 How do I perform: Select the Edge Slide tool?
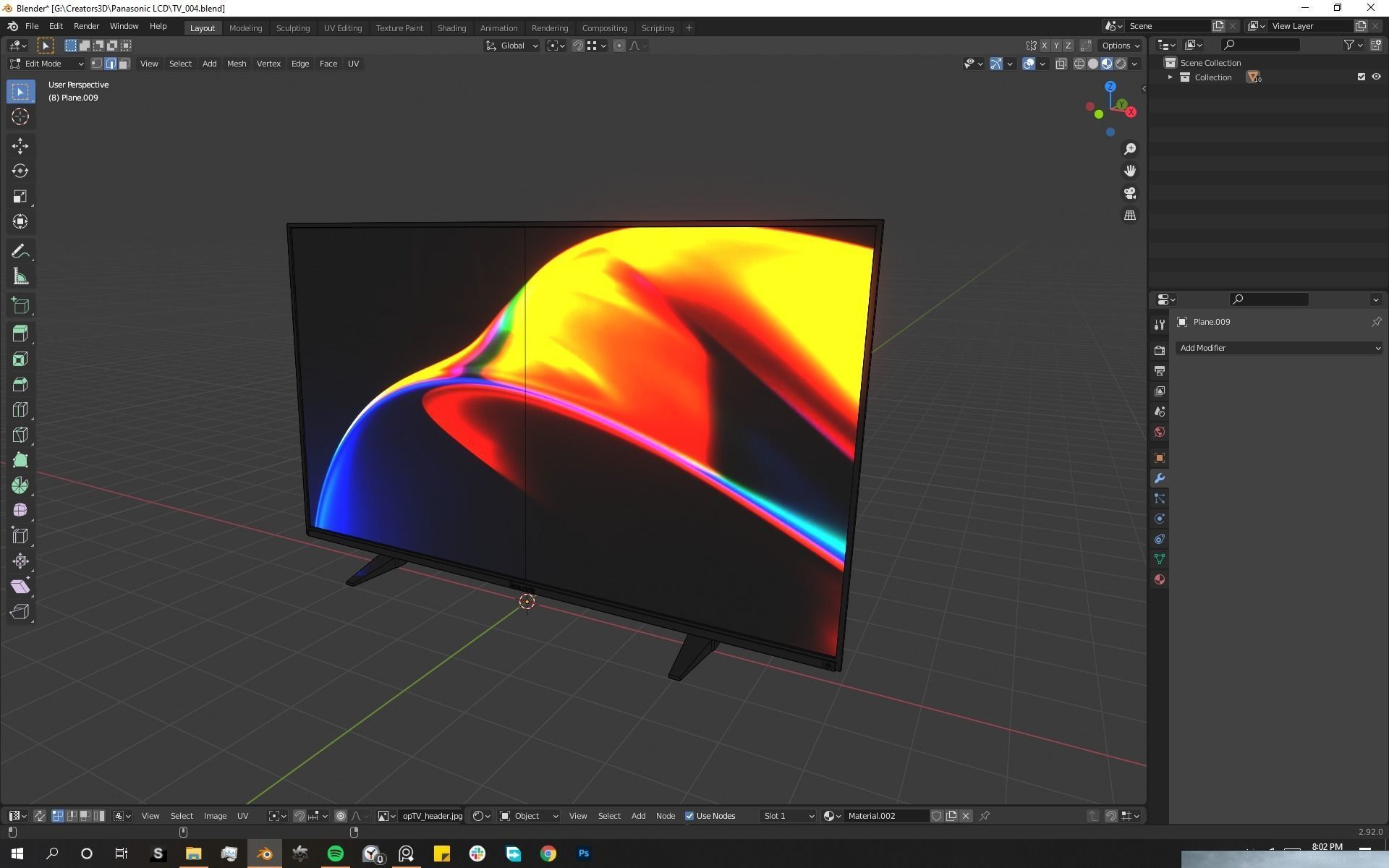20,535
